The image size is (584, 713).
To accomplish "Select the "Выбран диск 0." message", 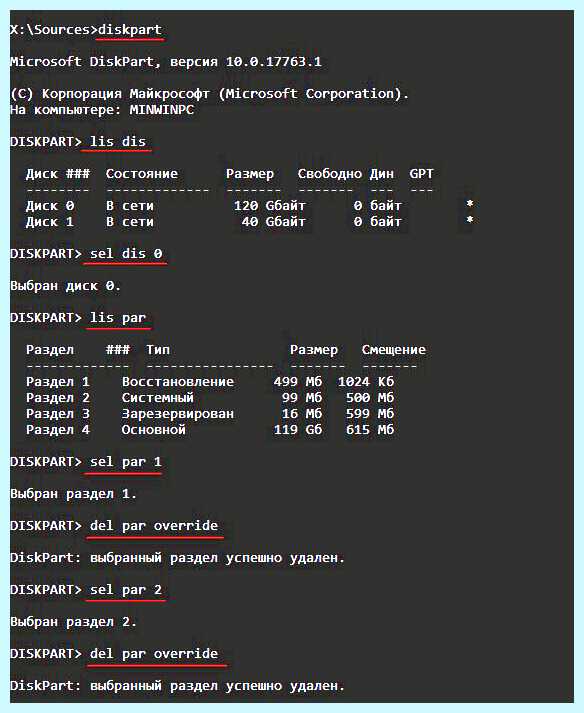I will click(x=65, y=286).
